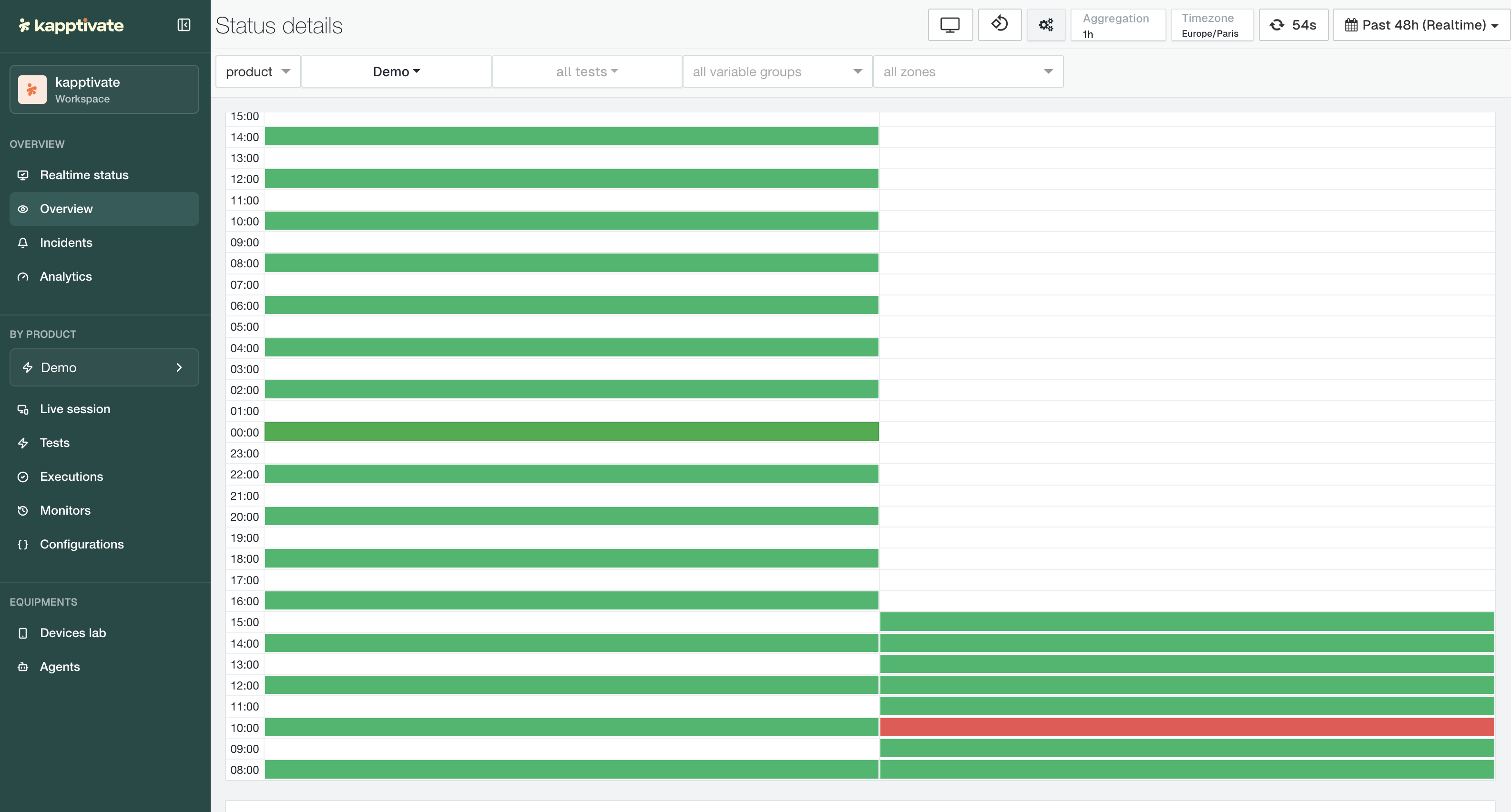Open Agents robot item
This screenshot has height=812, width=1511.
pos(59,667)
